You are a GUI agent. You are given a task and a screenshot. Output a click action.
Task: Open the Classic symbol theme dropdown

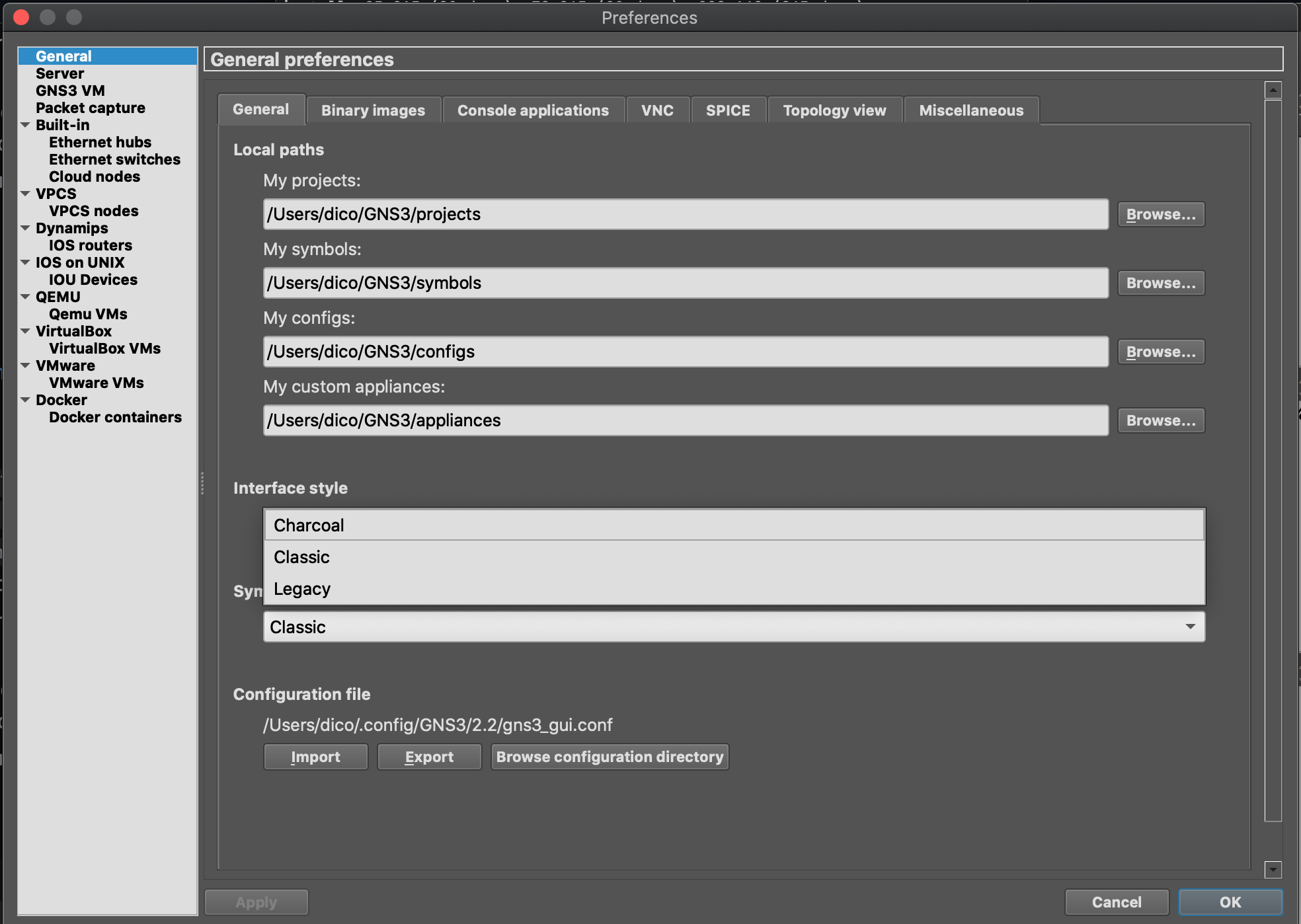coord(734,627)
